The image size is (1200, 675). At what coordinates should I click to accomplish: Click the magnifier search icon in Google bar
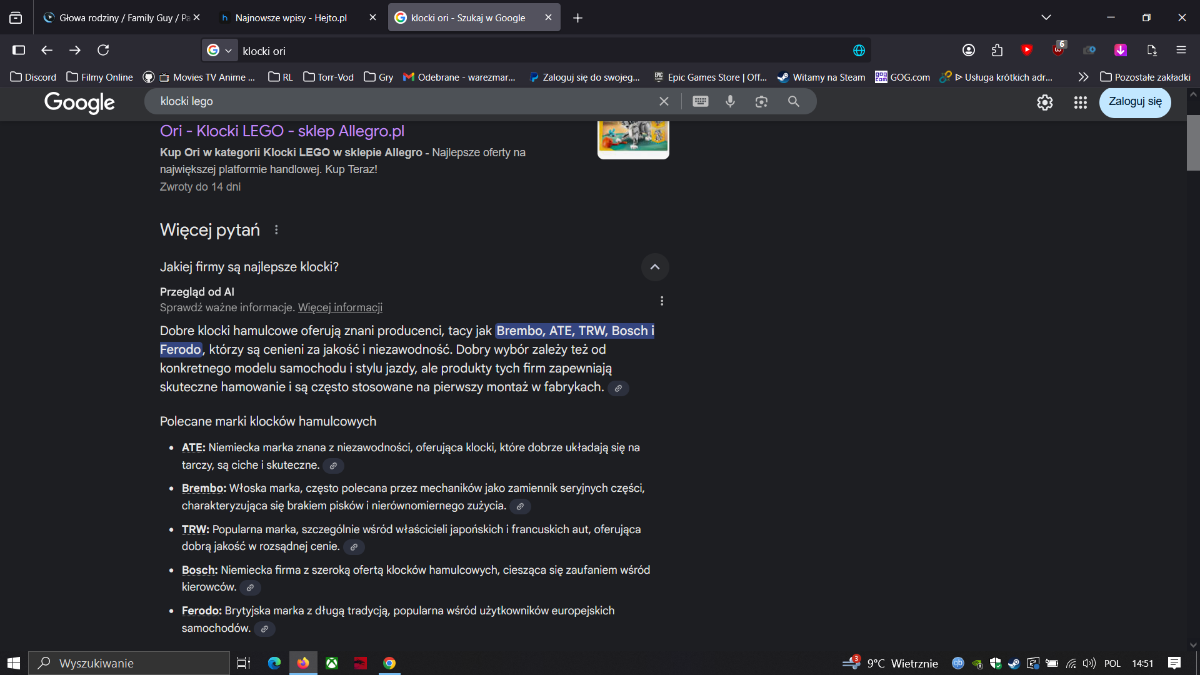pyautogui.click(x=793, y=101)
